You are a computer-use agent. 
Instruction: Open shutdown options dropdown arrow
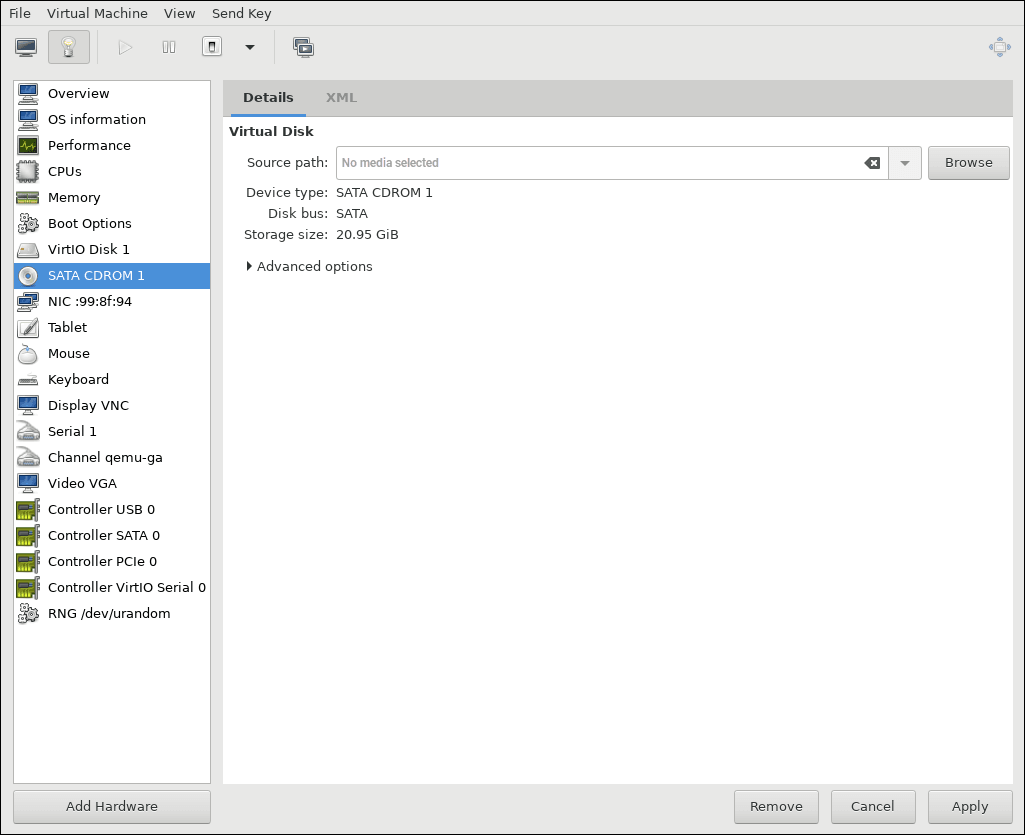(250, 47)
